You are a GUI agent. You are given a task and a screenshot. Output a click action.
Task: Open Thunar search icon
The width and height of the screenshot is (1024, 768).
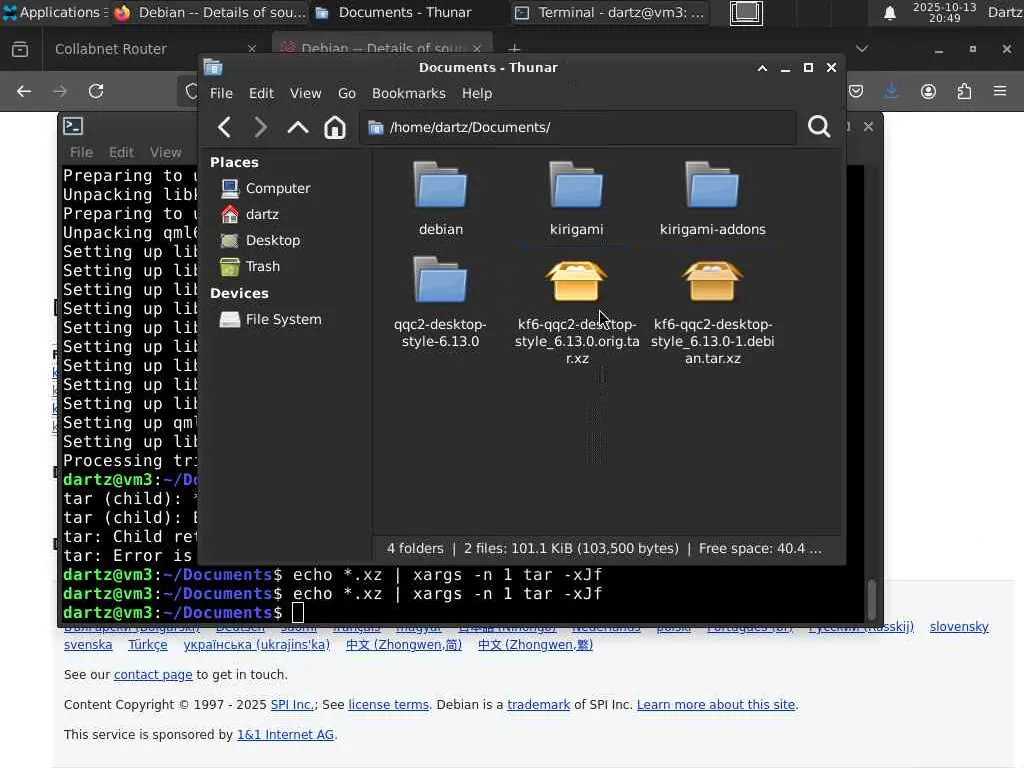(819, 127)
